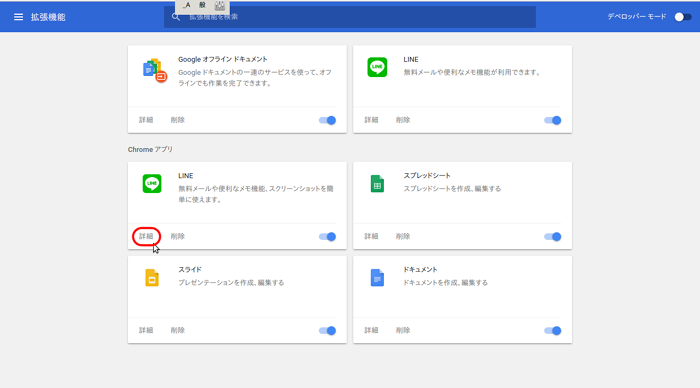Click the IME 般 mode indicator at top
This screenshot has width=700, height=388.
tap(202, 5)
